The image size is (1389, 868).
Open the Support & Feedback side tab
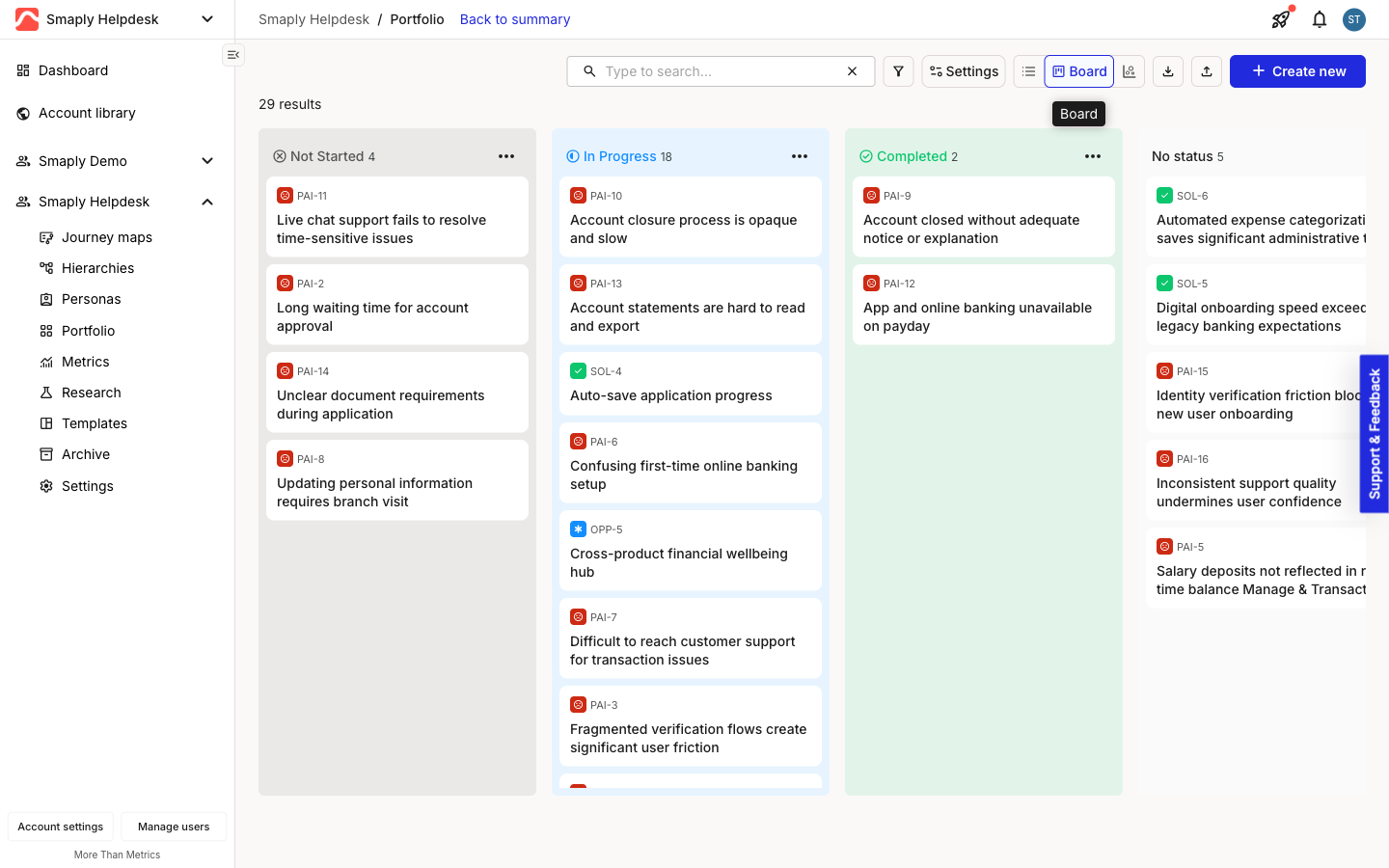click(1375, 434)
